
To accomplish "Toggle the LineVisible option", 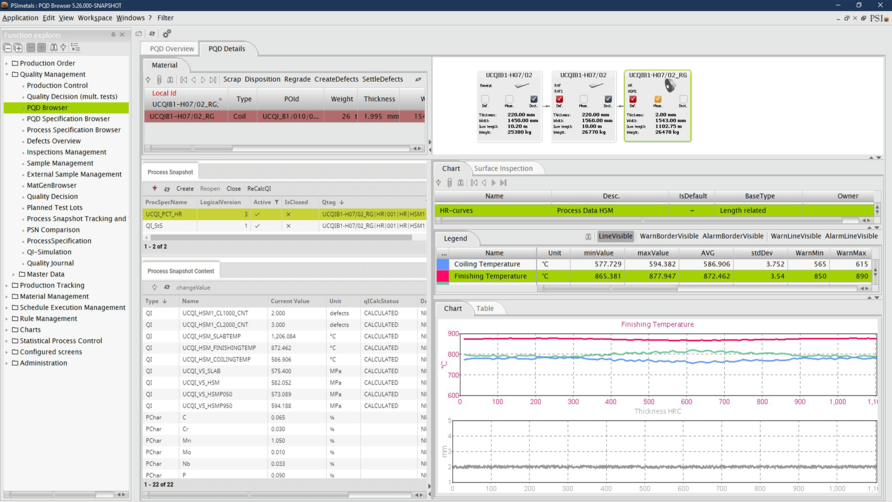I will click(616, 236).
